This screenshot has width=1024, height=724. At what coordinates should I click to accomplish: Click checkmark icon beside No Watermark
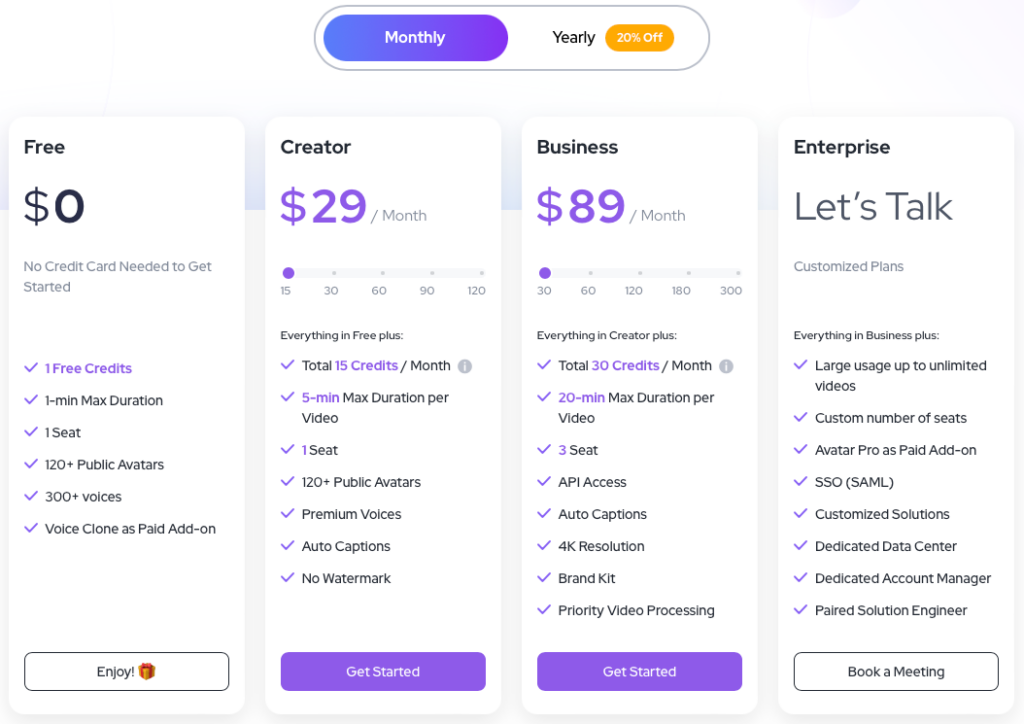pos(288,578)
